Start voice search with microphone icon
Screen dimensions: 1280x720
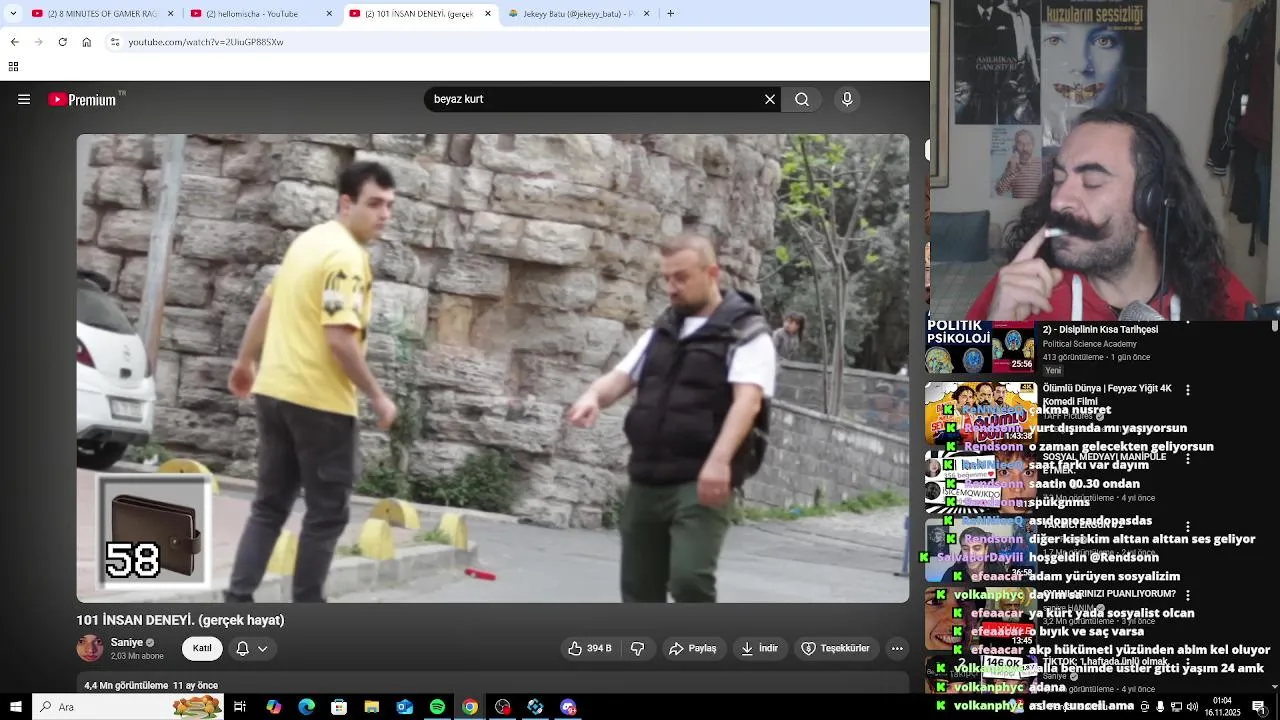(x=847, y=99)
